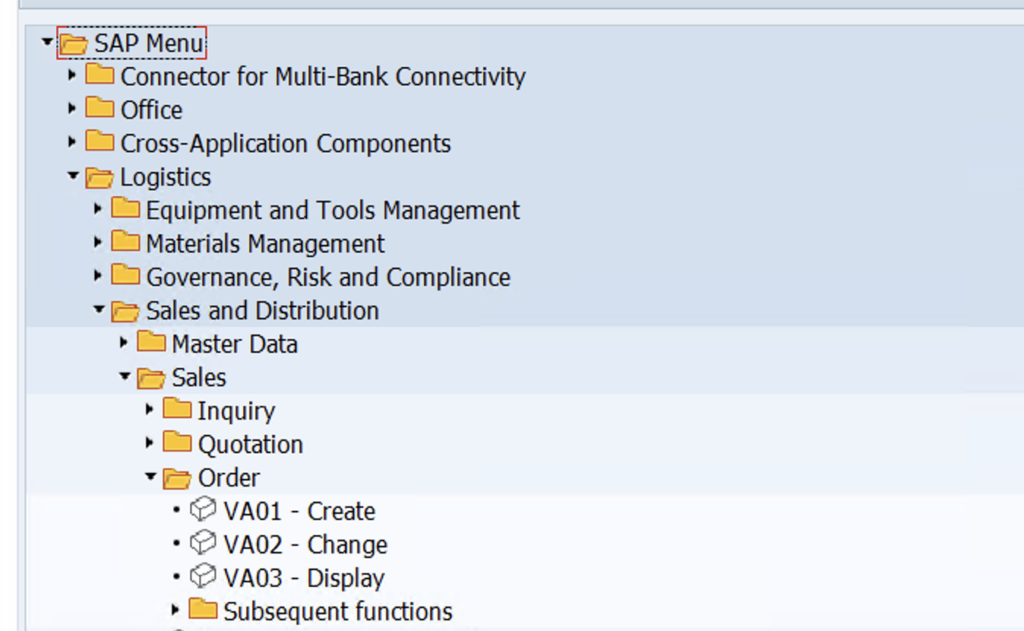Collapse the Sales node arrow

click(x=125, y=376)
